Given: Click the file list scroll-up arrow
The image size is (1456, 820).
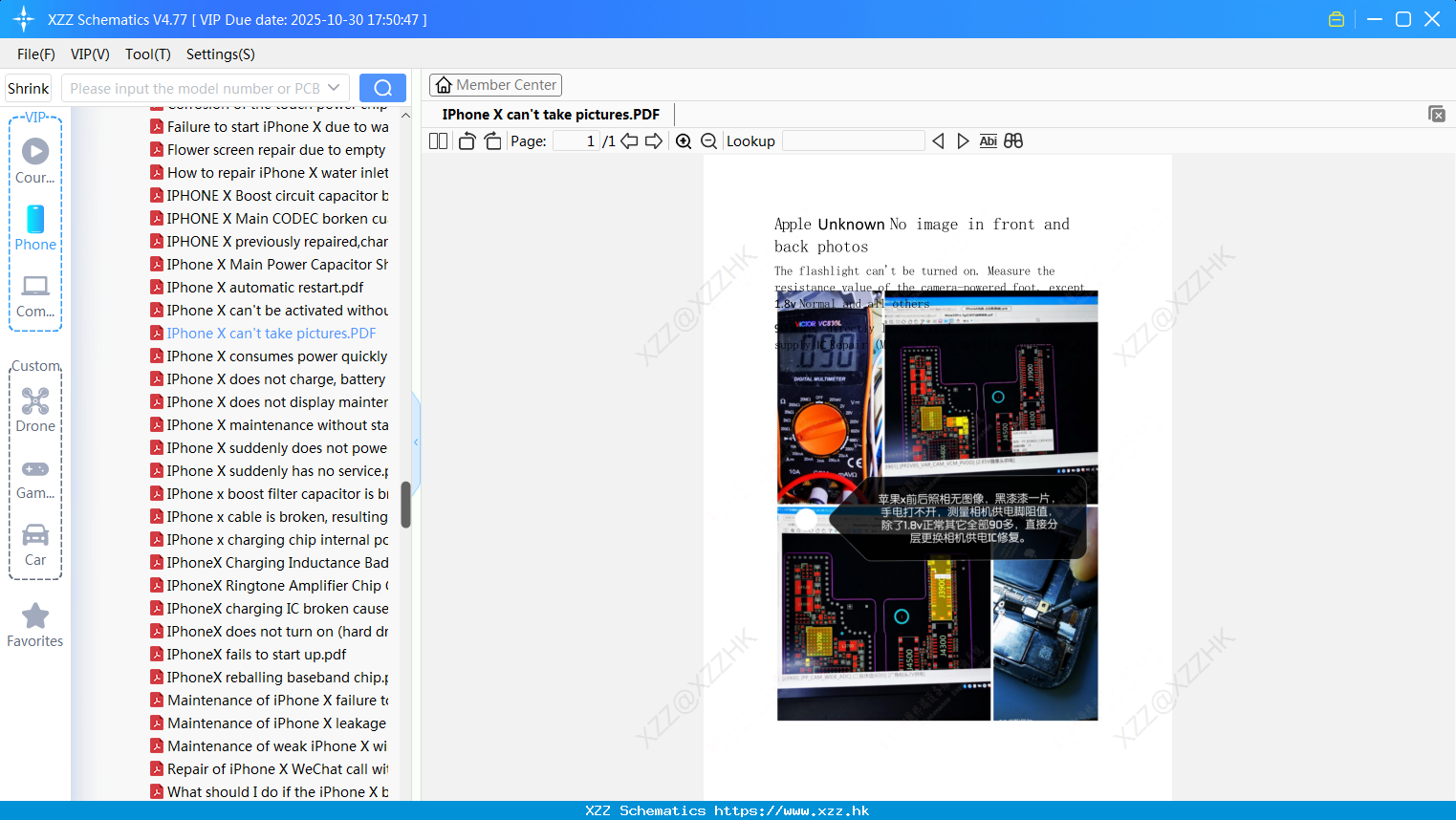Looking at the screenshot, I should point(405,116).
